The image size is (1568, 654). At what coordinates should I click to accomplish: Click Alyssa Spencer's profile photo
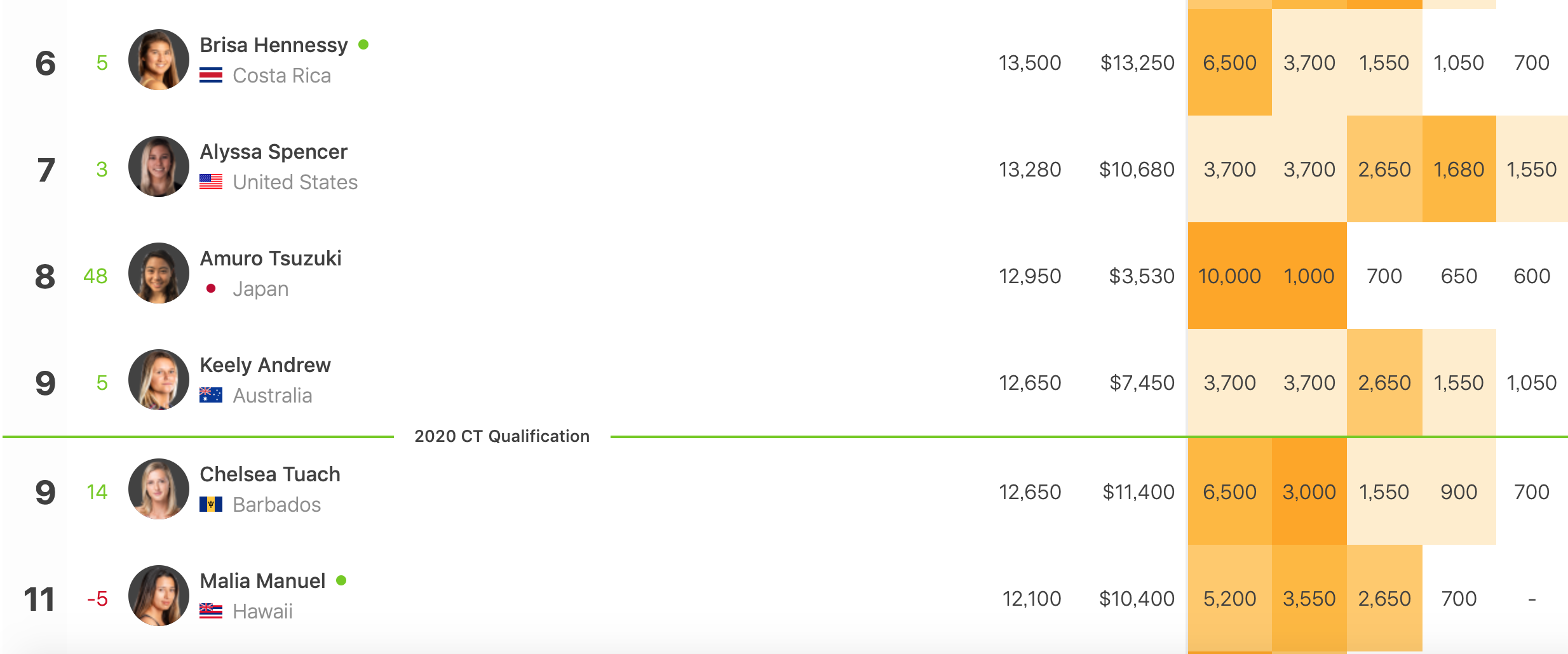159,166
